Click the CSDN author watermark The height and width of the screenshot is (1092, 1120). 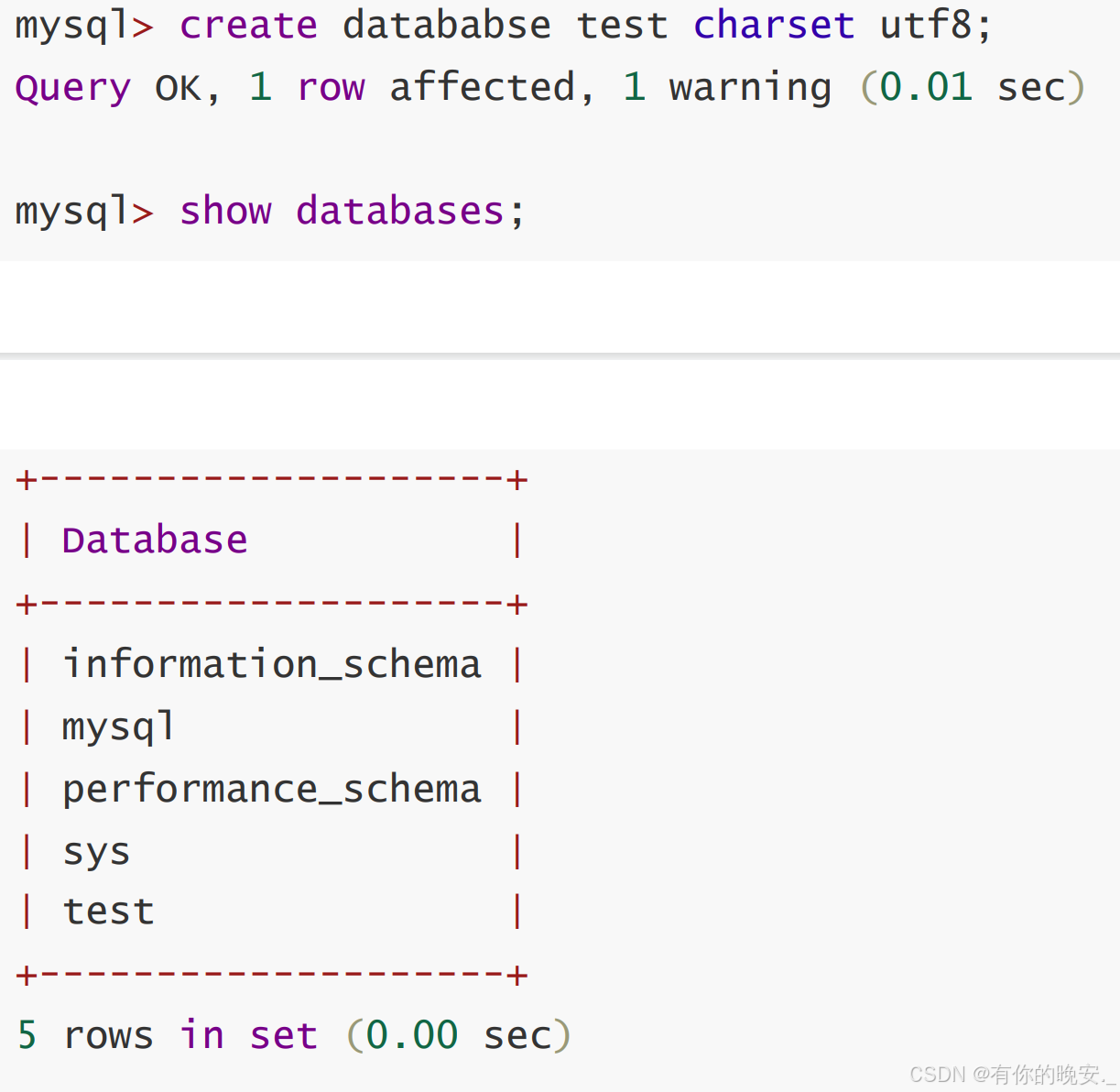pyautogui.click(x=1011, y=1074)
